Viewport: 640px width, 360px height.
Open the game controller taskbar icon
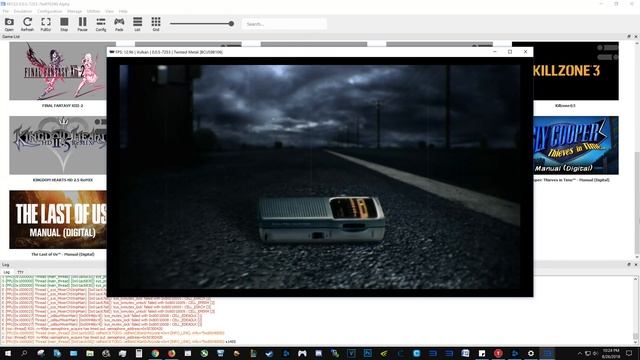coord(302,353)
